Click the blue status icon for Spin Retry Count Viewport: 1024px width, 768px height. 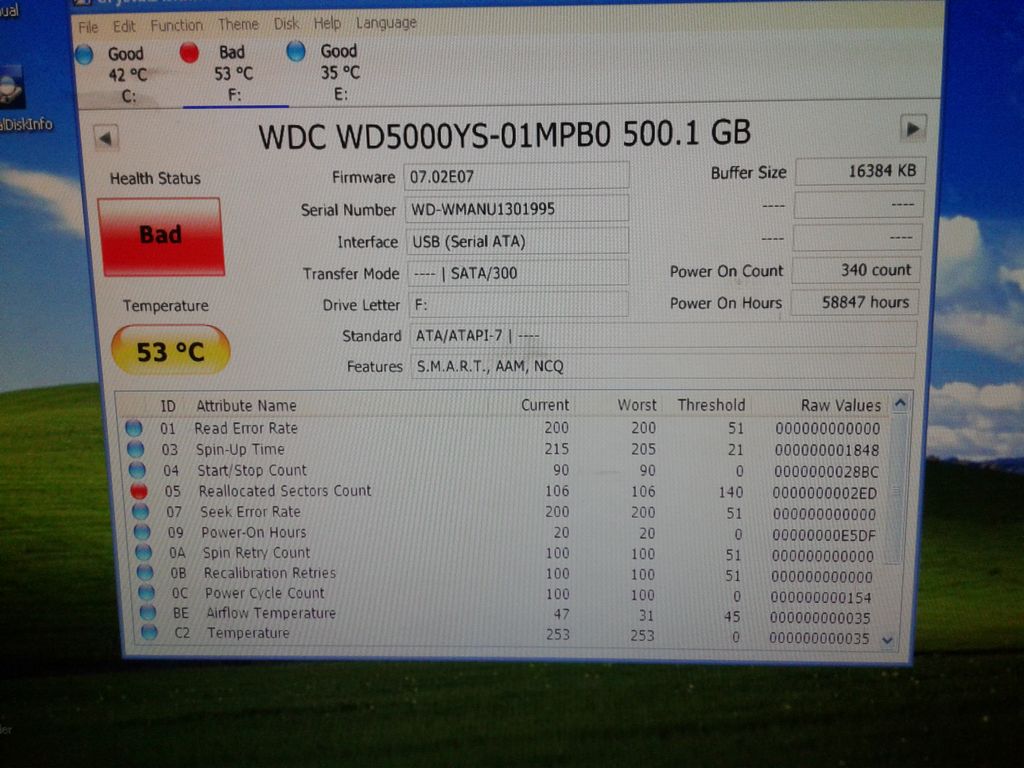click(x=144, y=552)
